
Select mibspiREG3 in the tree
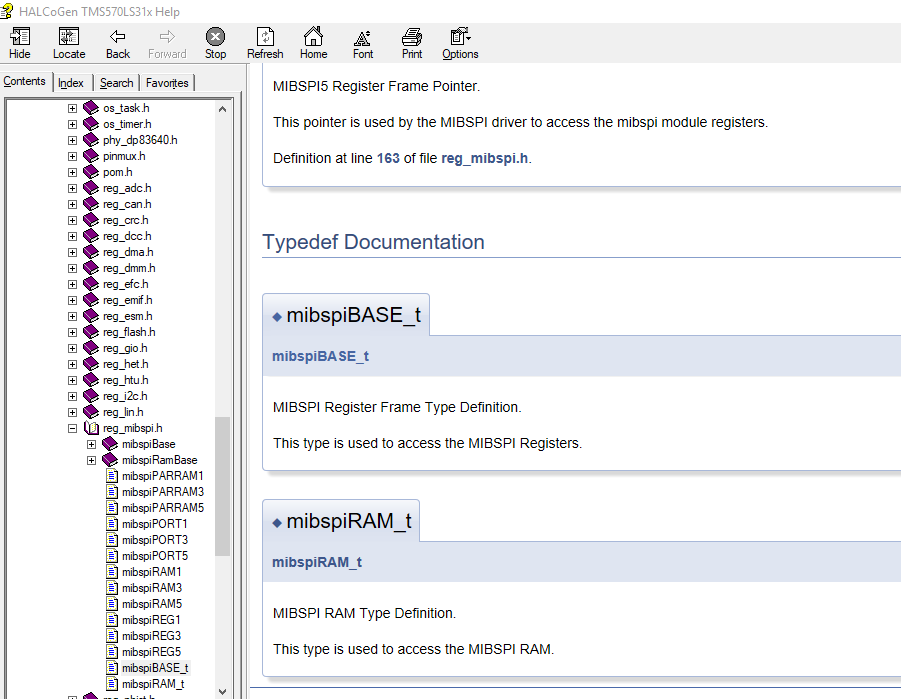pos(151,636)
